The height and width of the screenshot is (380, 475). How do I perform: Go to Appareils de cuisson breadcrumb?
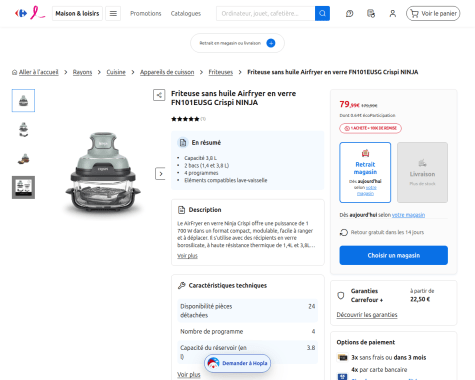pyautogui.click(x=167, y=72)
